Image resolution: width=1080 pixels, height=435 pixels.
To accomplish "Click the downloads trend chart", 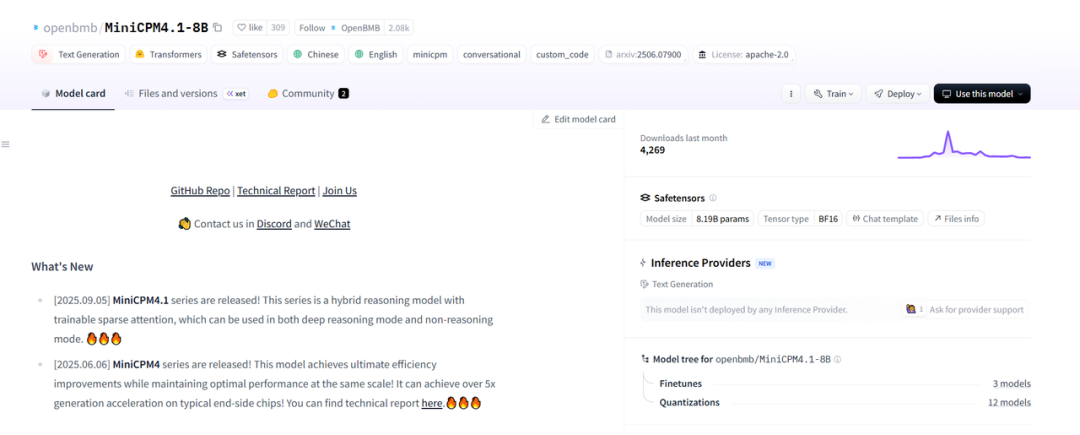I will click(963, 148).
